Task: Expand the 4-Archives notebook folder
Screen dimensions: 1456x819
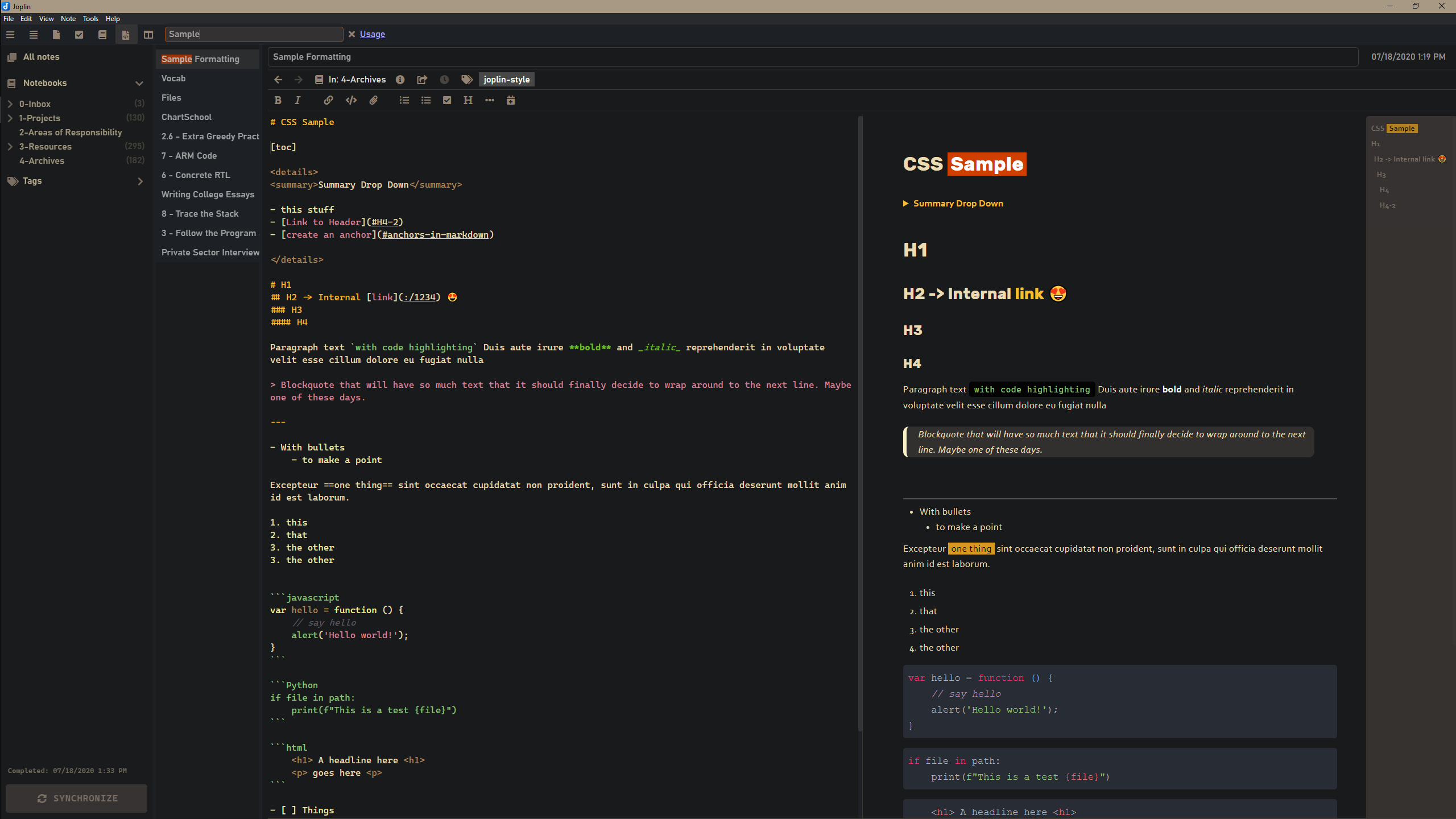Action: [x=10, y=161]
